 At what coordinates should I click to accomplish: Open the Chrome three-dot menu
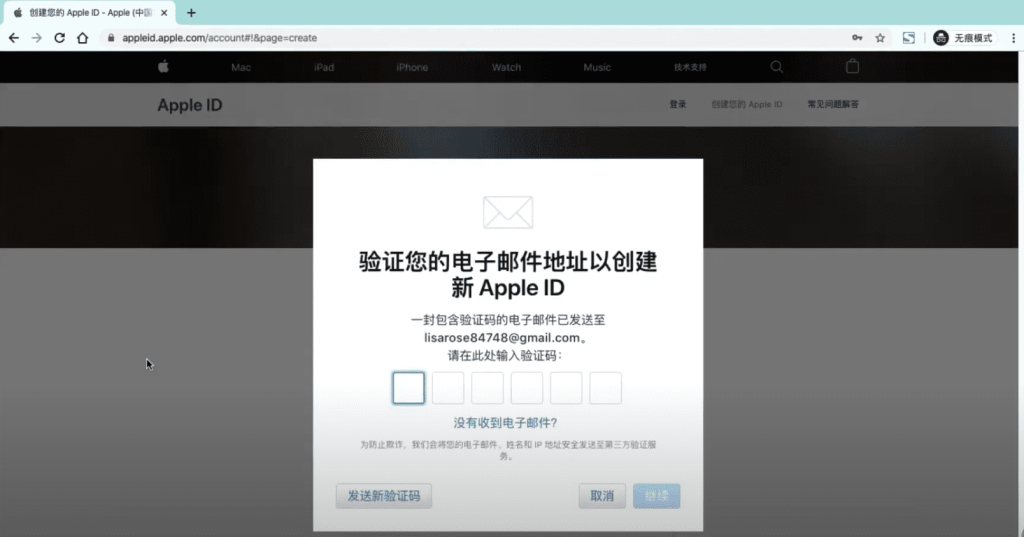[x=1013, y=38]
